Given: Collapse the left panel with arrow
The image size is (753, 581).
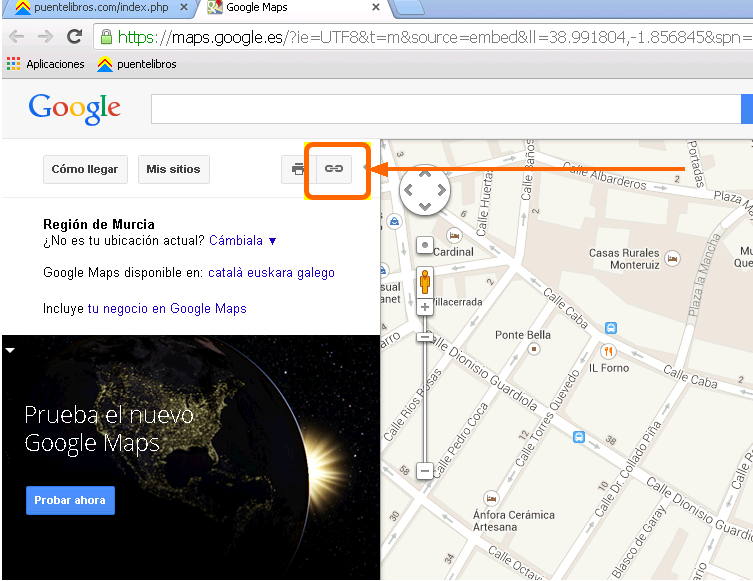Looking at the screenshot, I should click(365, 167).
